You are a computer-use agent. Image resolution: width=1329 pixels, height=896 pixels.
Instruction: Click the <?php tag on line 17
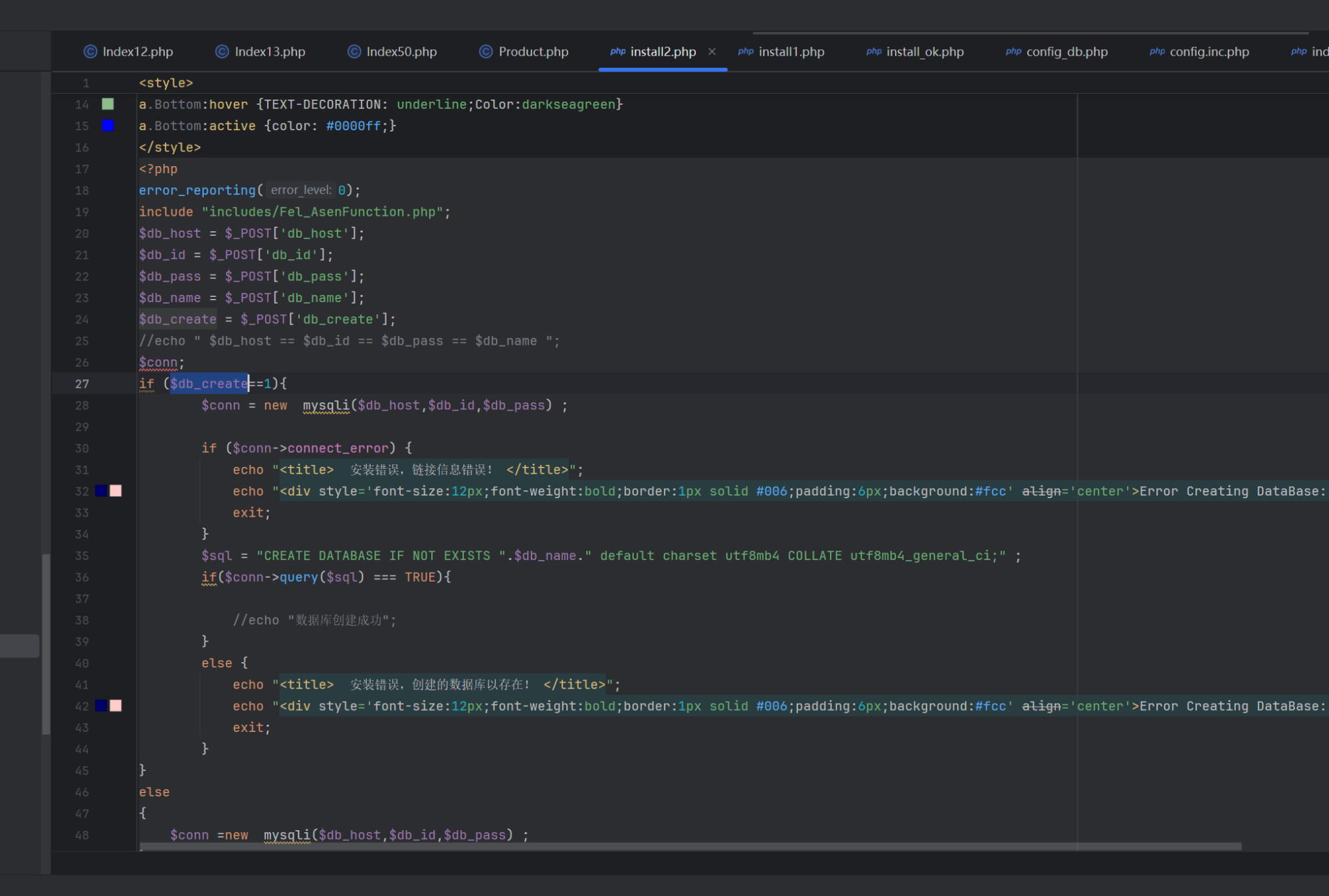pyautogui.click(x=158, y=169)
